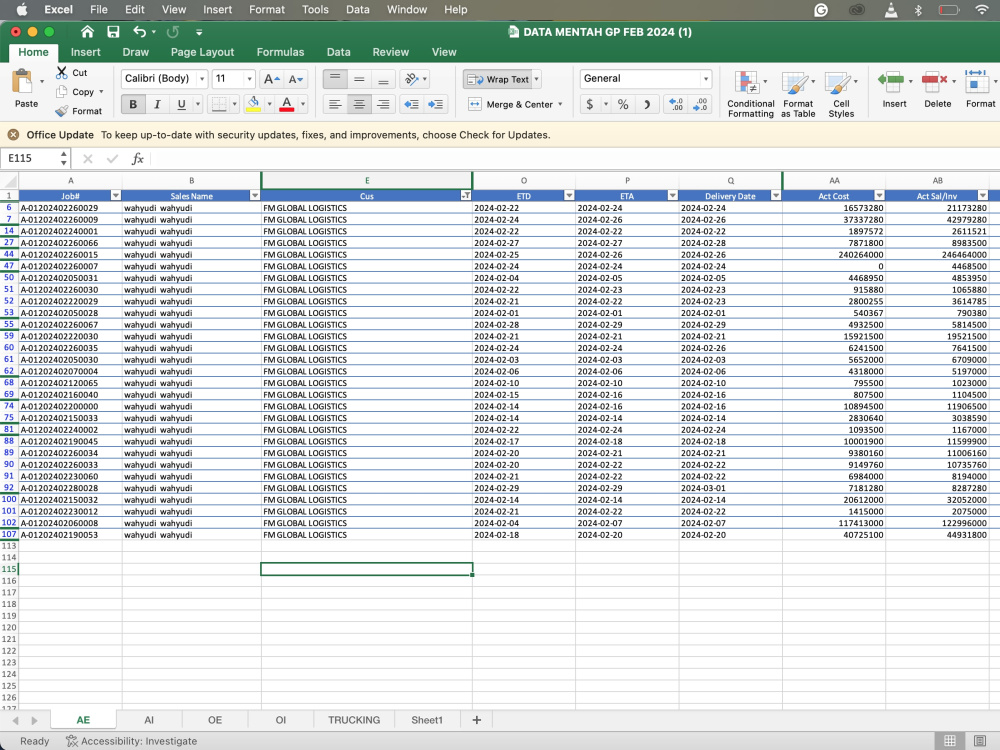
Task: Open the Job# column filter dropdown
Action: [x=115, y=196]
